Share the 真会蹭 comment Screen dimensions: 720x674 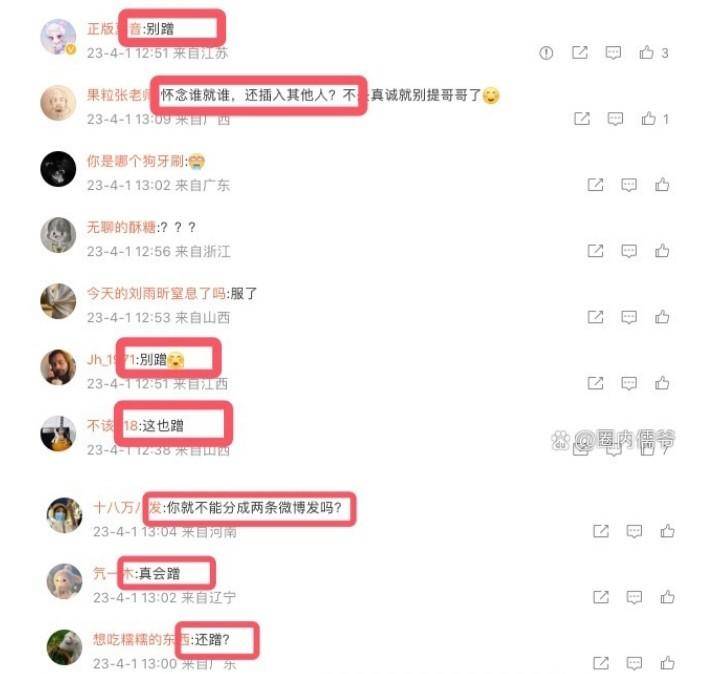pos(601,597)
